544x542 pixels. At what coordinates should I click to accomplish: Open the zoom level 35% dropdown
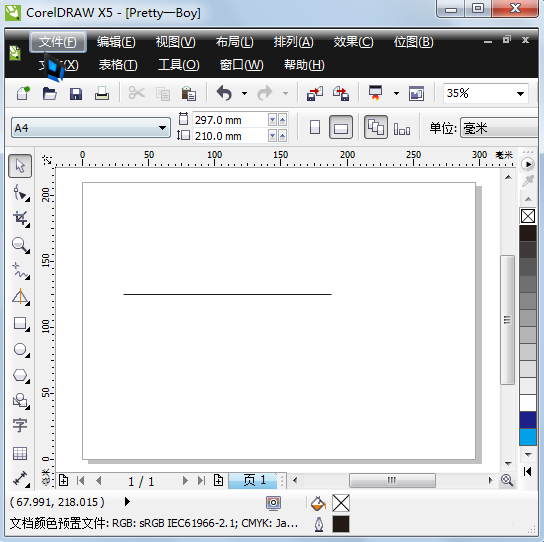pyautogui.click(x=520, y=93)
